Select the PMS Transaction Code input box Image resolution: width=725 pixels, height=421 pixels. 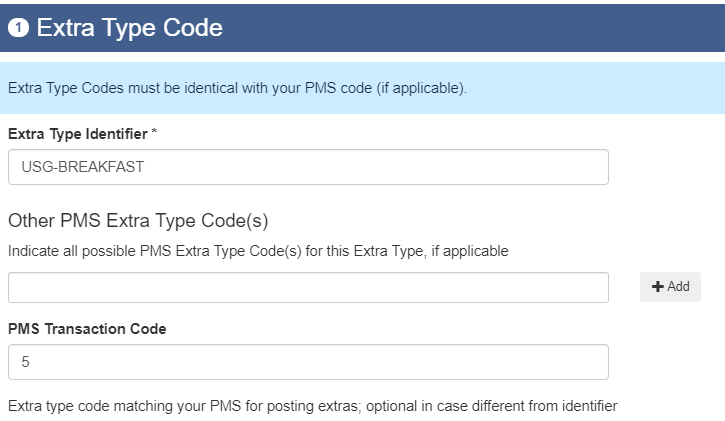coord(308,362)
